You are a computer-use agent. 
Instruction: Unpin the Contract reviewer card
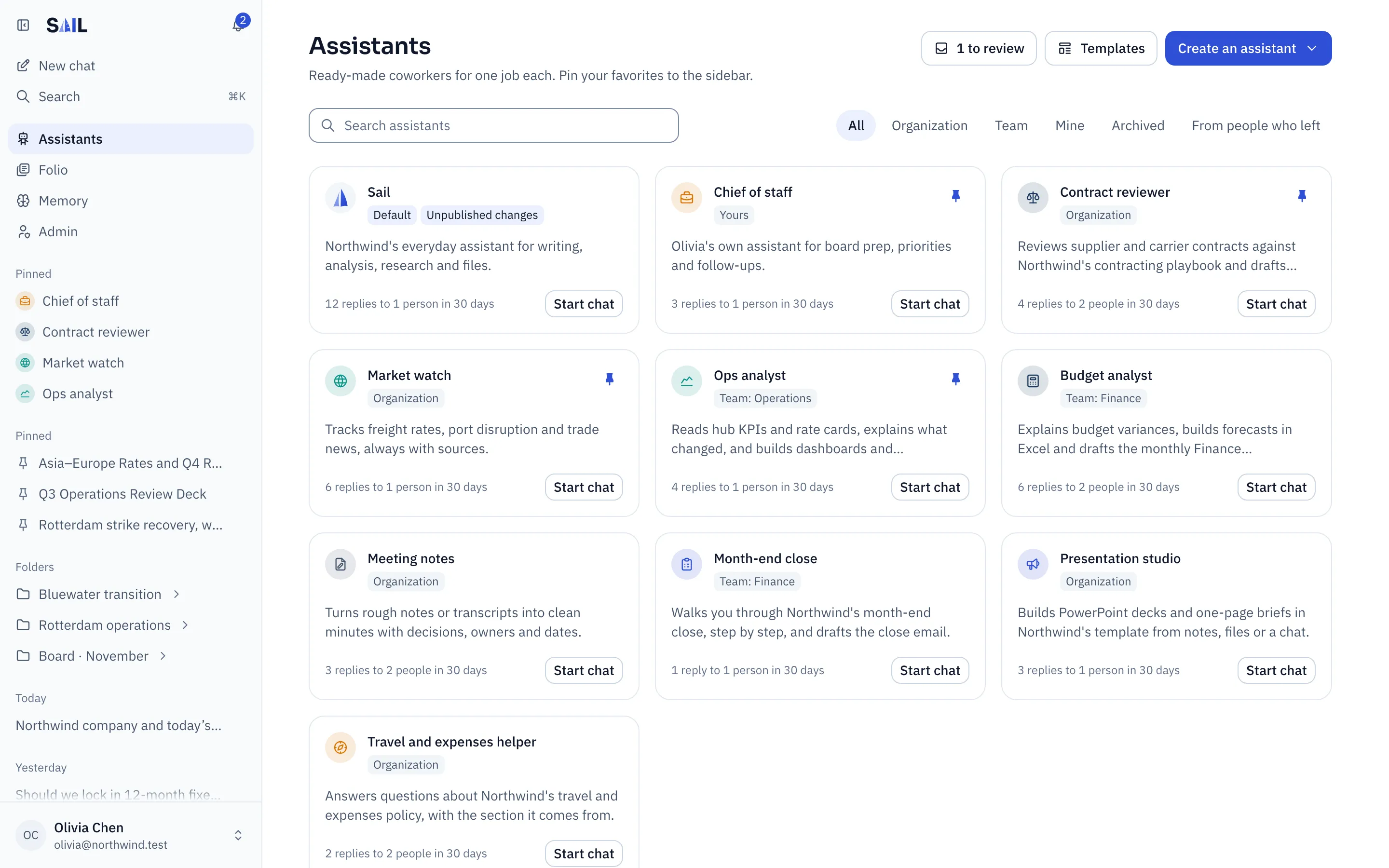tap(1302, 196)
